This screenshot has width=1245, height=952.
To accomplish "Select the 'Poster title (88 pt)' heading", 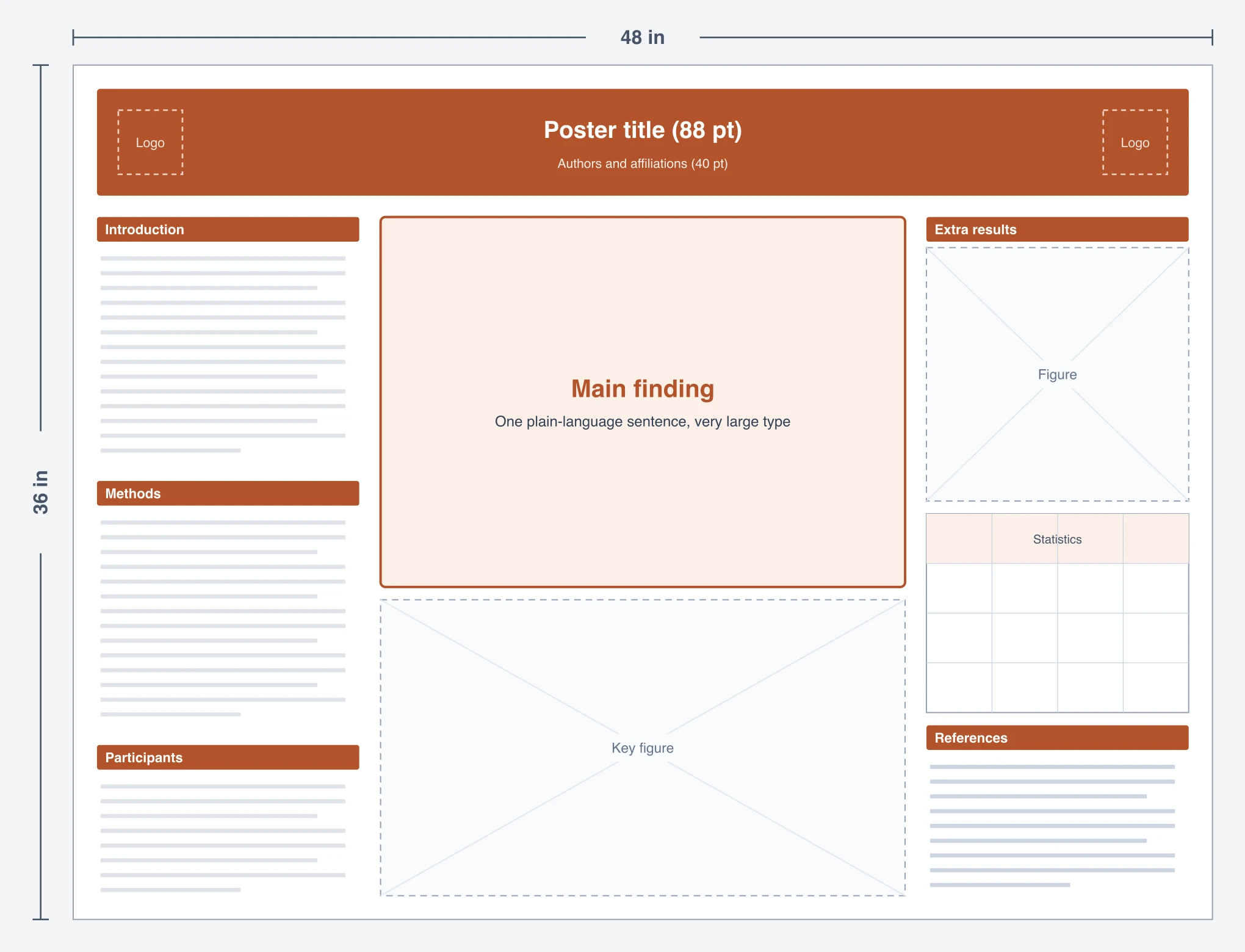I will tap(643, 130).
